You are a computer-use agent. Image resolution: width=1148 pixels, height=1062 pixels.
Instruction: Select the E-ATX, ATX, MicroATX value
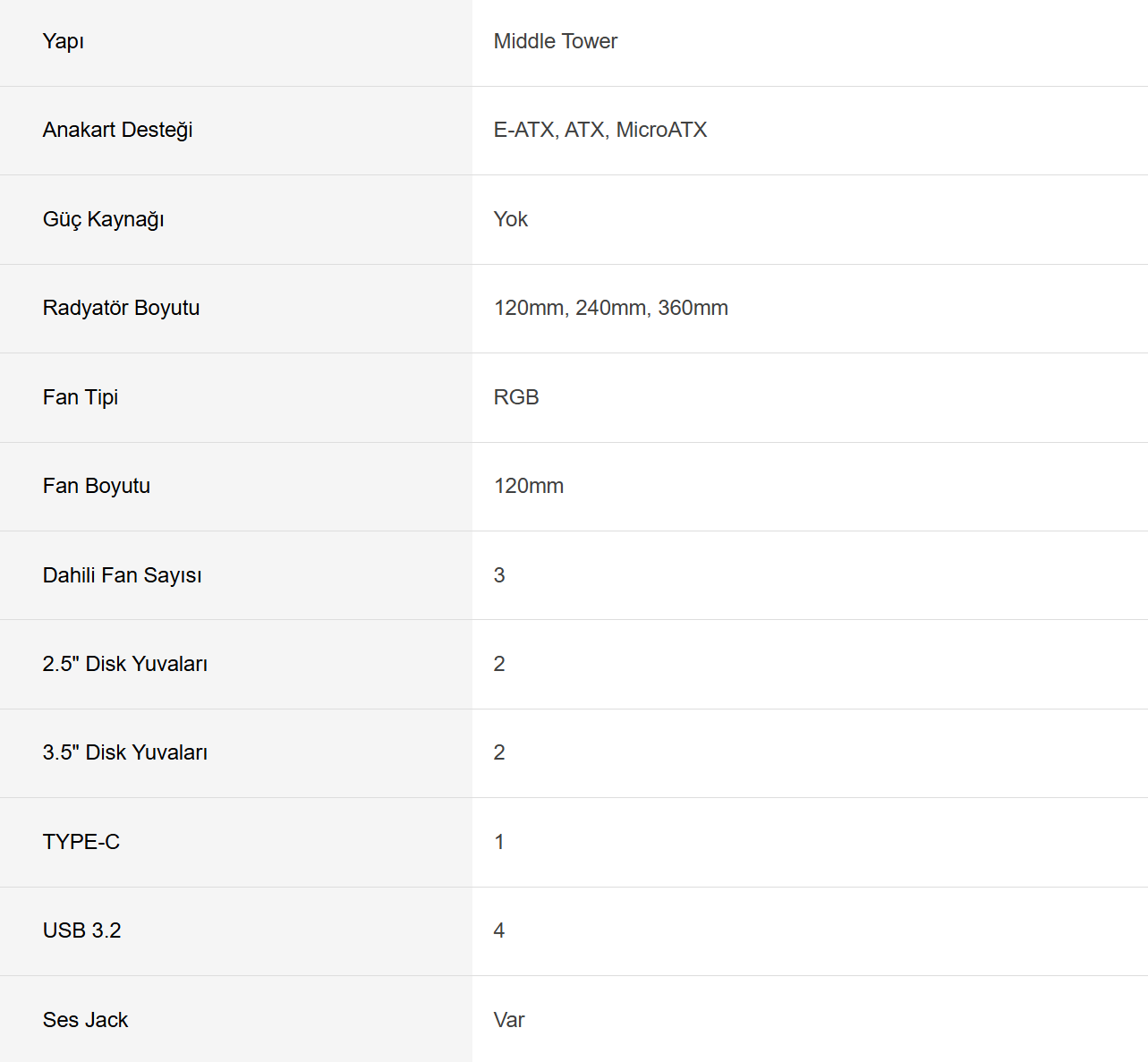[x=600, y=130]
